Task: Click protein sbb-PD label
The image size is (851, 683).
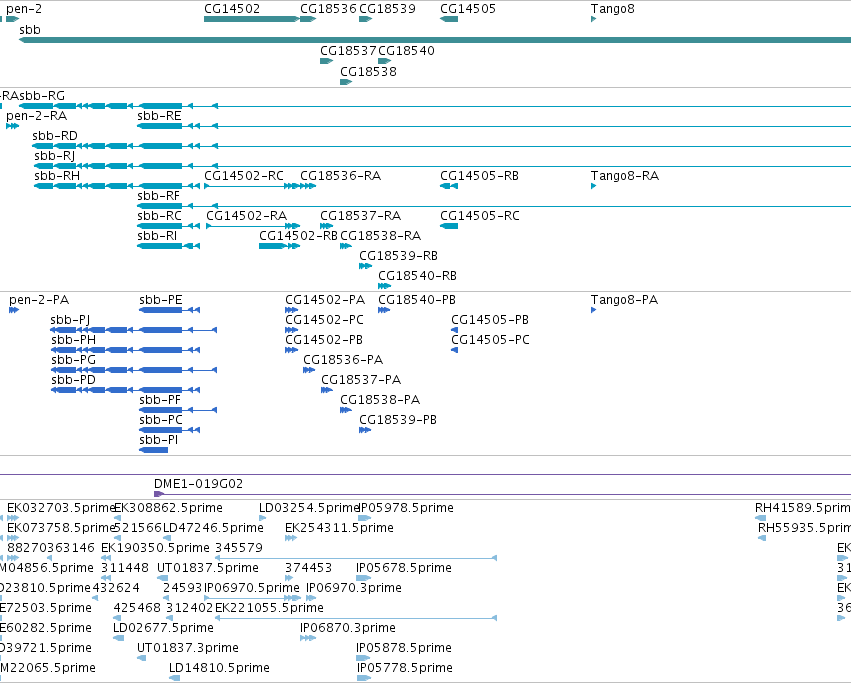Action: 73,380
